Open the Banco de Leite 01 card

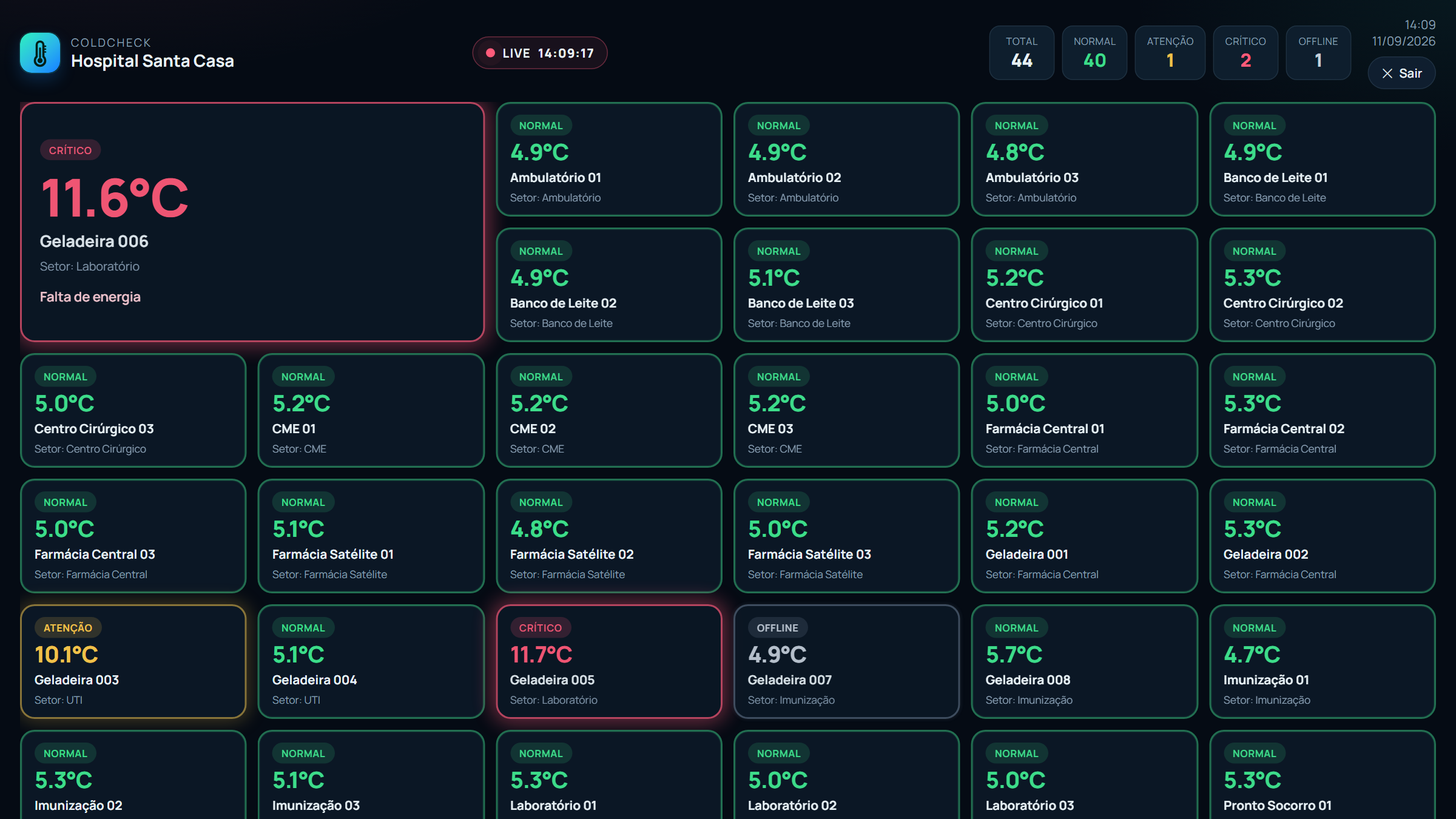click(x=1323, y=160)
